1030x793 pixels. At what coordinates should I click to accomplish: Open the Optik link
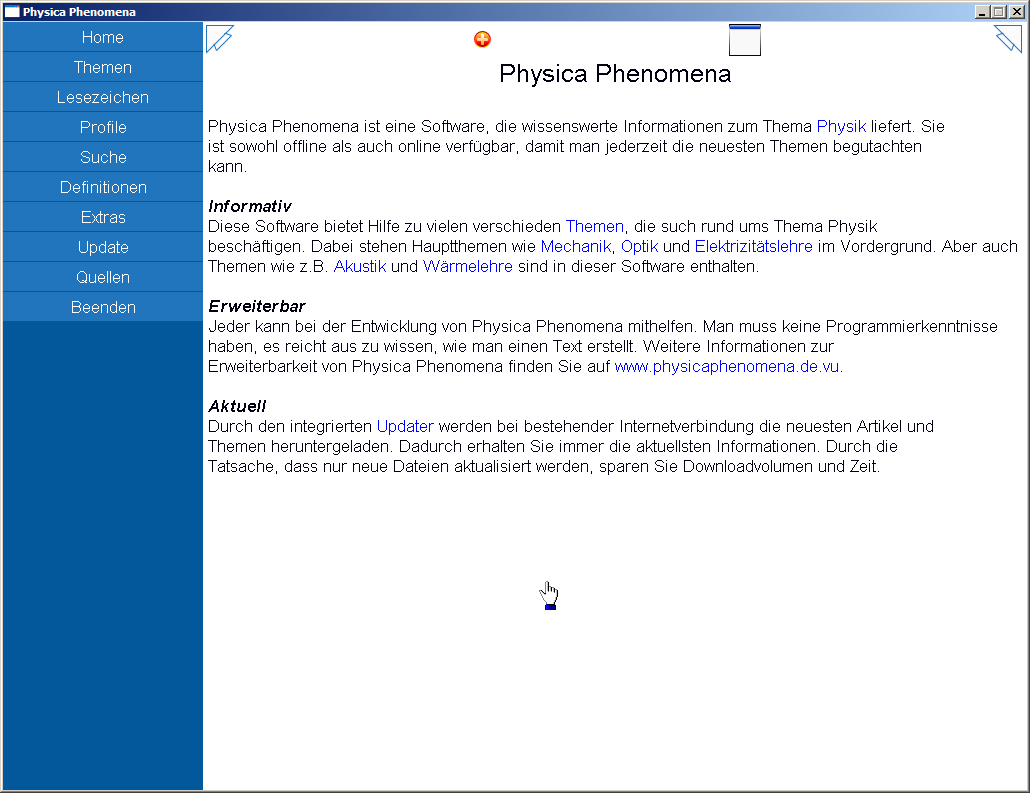(x=639, y=246)
